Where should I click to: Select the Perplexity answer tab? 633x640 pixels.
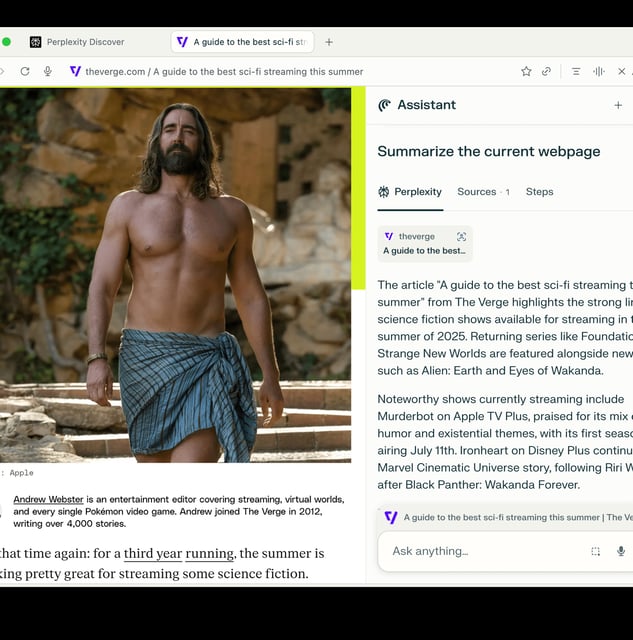(x=410, y=192)
